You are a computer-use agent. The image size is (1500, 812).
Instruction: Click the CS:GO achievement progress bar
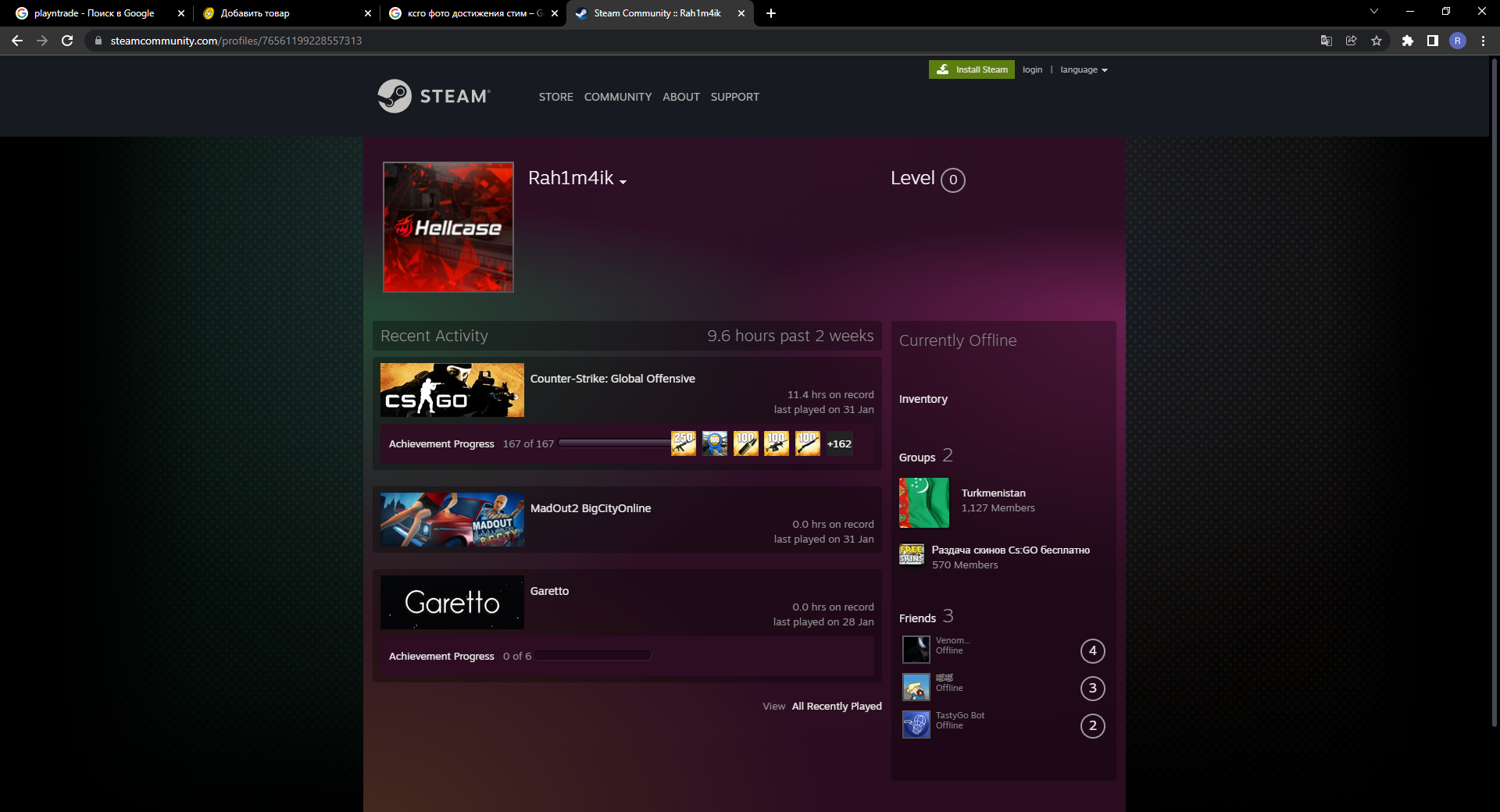(616, 443)
